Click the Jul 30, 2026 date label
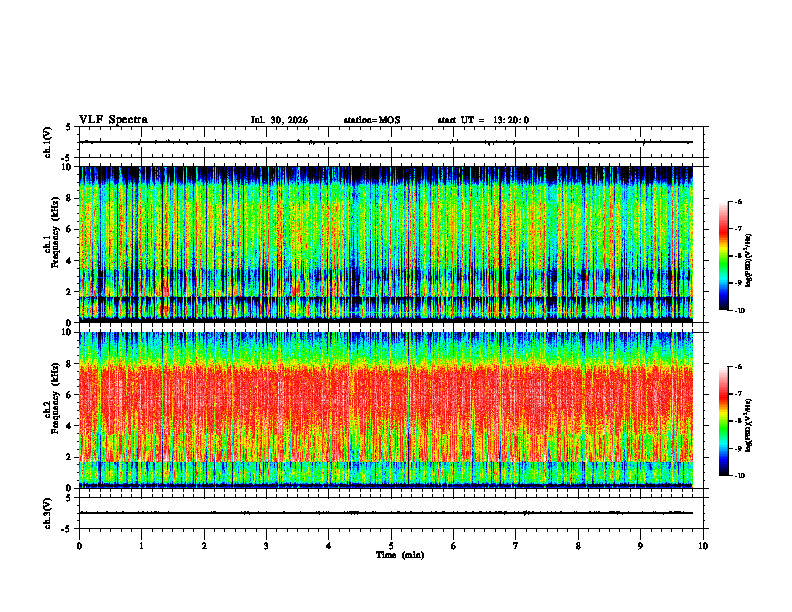The image size is (792, 612). point(279,120)
